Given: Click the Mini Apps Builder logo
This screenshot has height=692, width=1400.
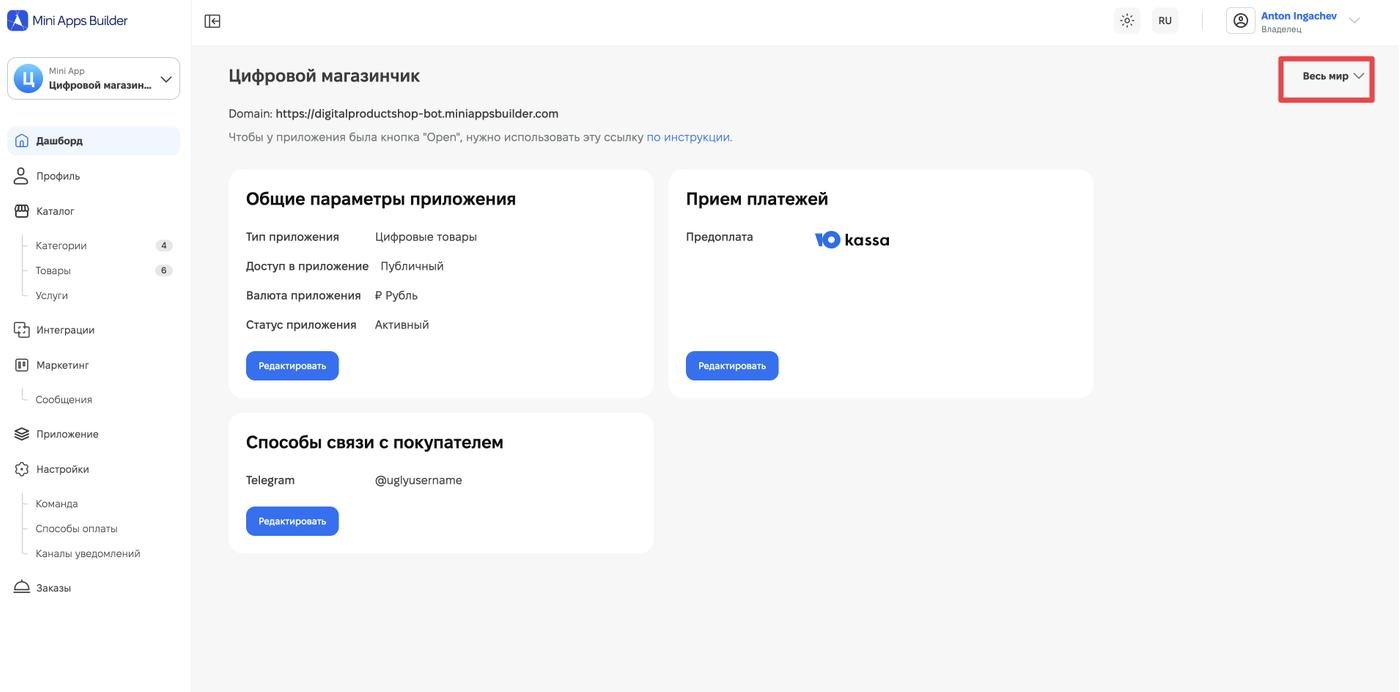Looking at the screenshot, I should (68, 21).
